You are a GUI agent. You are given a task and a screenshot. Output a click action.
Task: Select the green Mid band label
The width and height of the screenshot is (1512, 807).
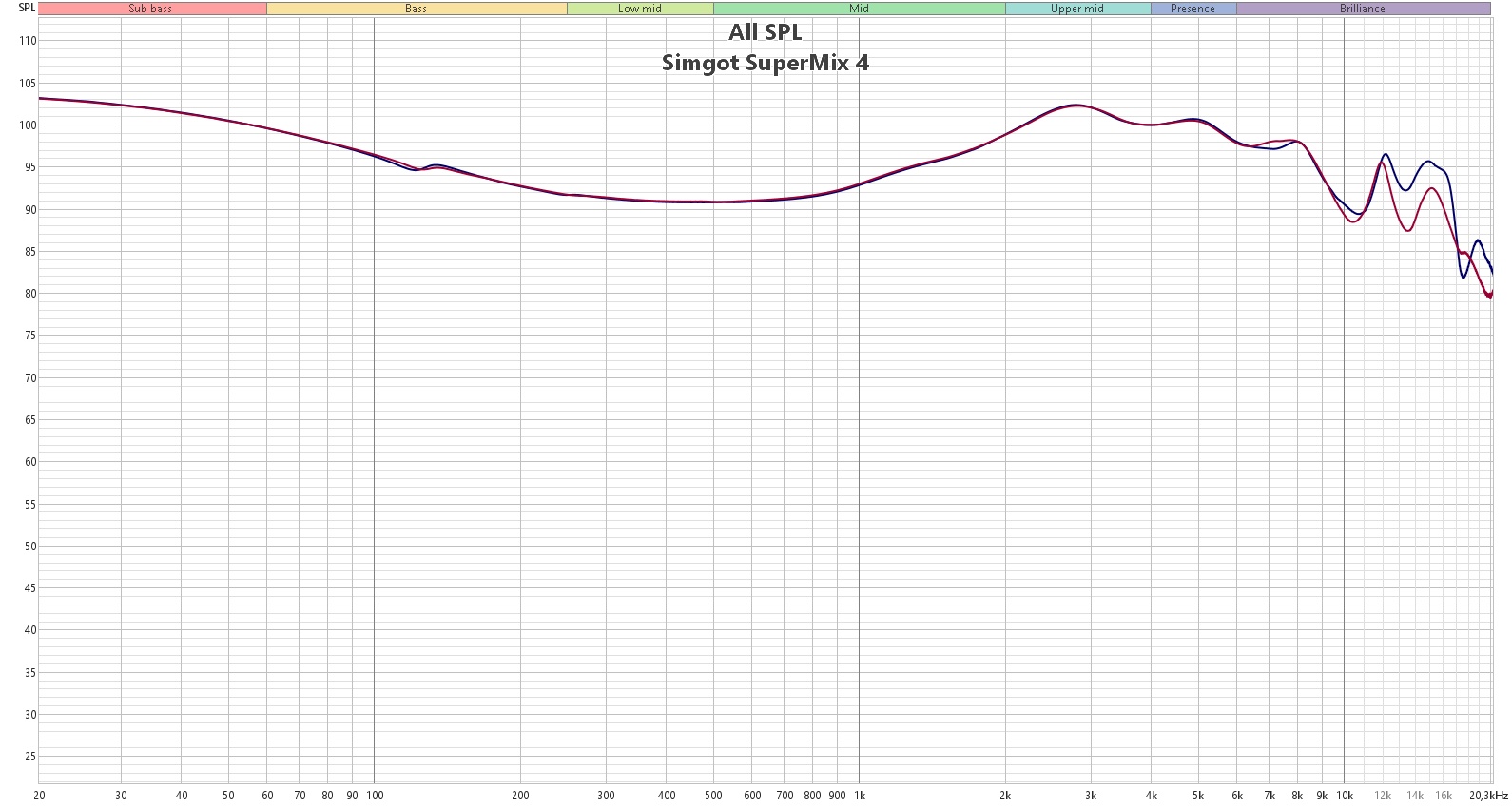click(860, 9)
